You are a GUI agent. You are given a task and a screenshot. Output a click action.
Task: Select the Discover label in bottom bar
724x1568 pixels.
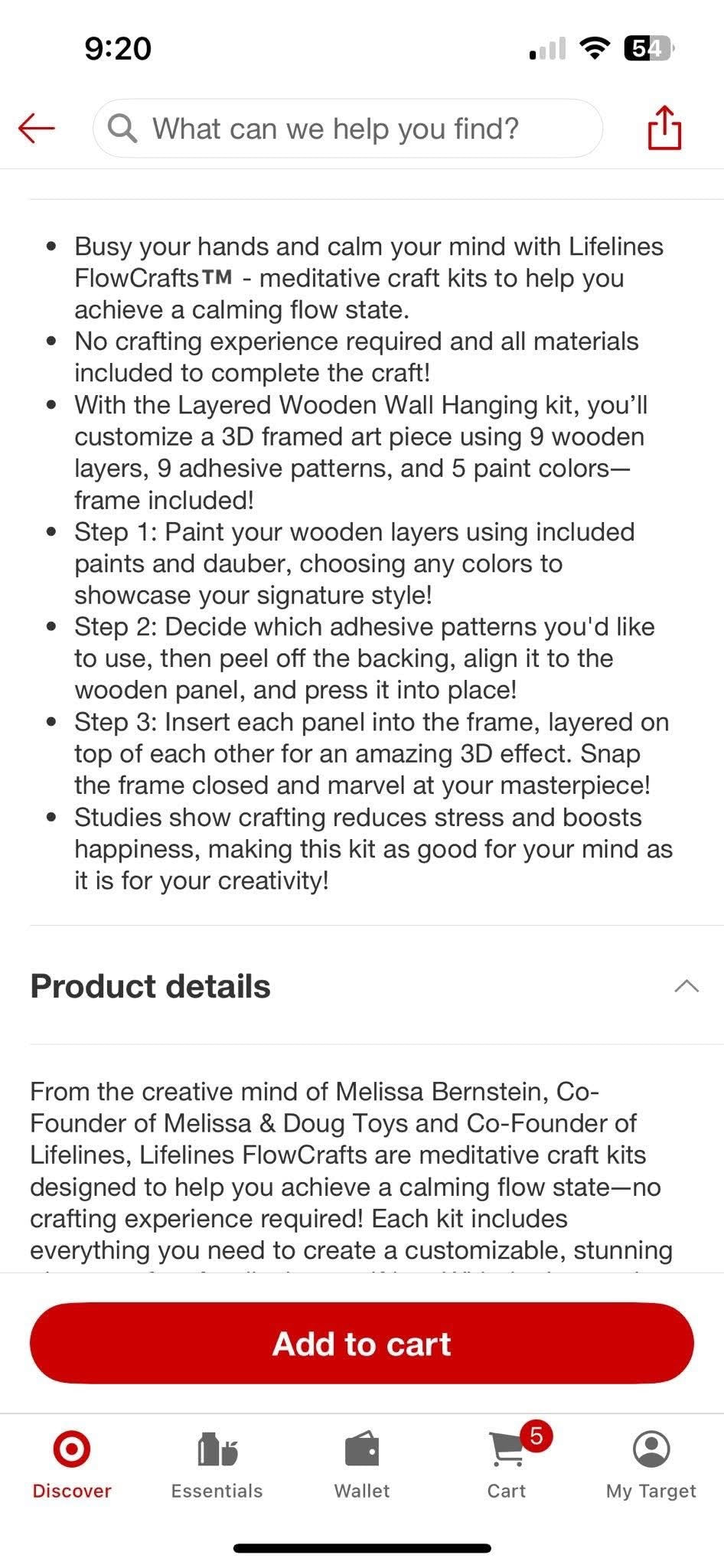72,1491
